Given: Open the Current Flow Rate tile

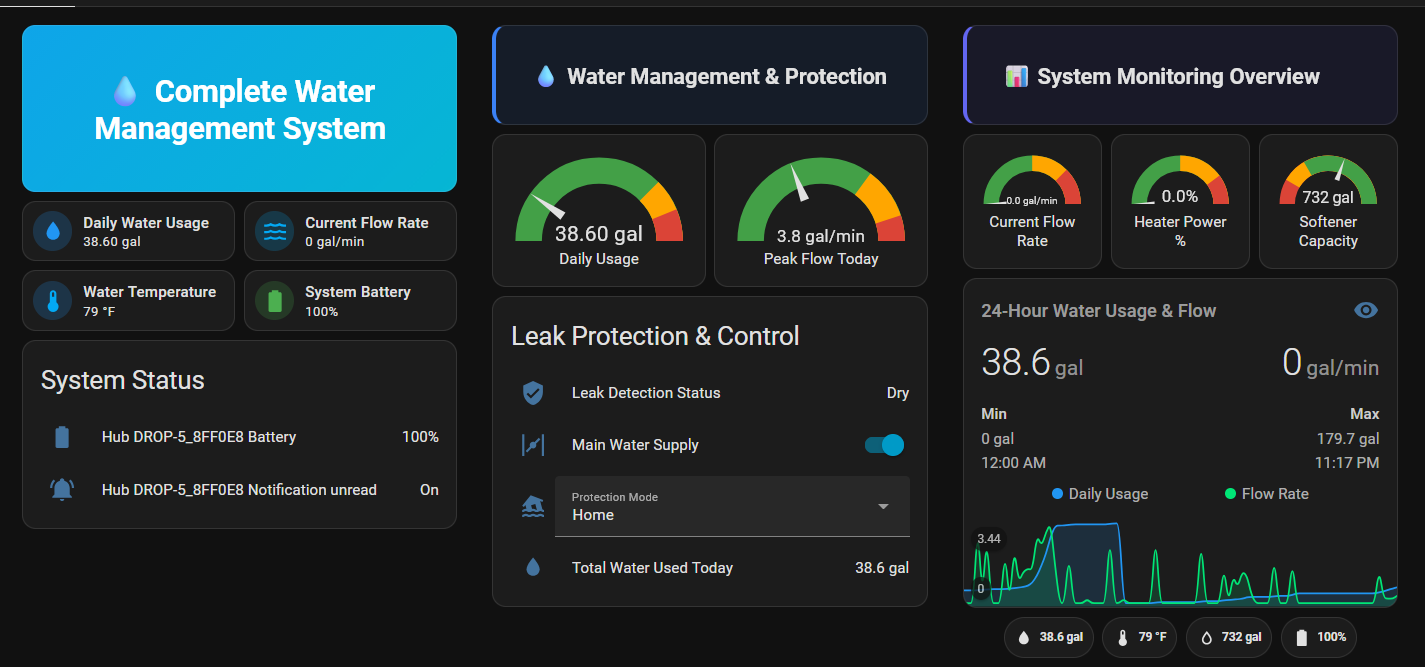Looking at the screenshot, I should pyautogui.click(x=350, y=231).
